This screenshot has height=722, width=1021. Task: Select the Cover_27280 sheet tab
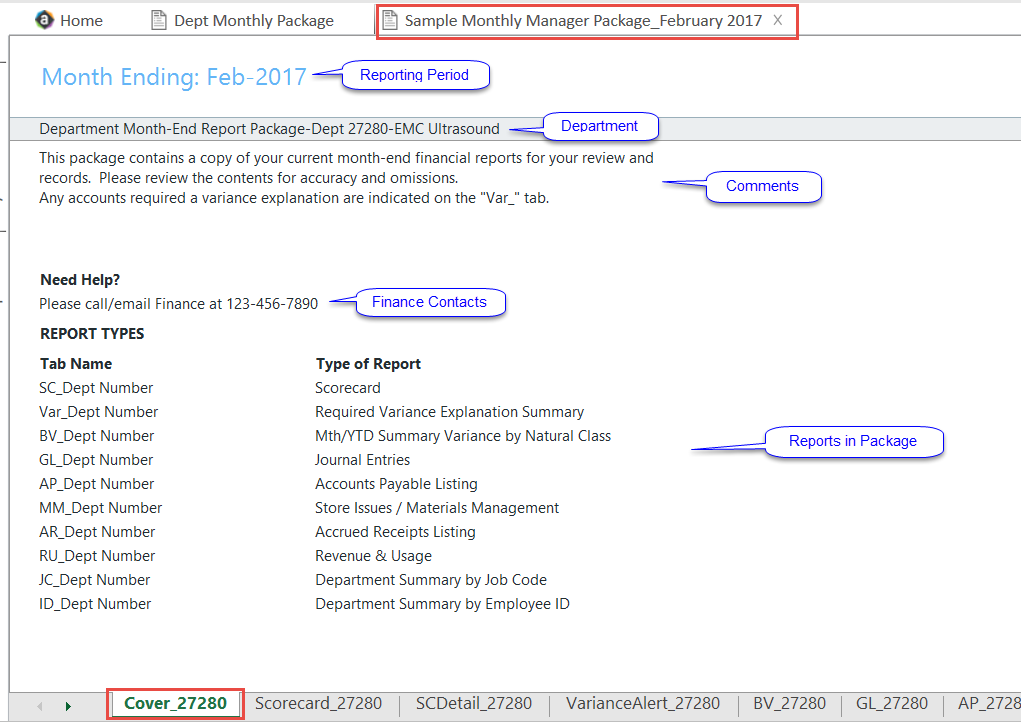[x=175, y=703]
